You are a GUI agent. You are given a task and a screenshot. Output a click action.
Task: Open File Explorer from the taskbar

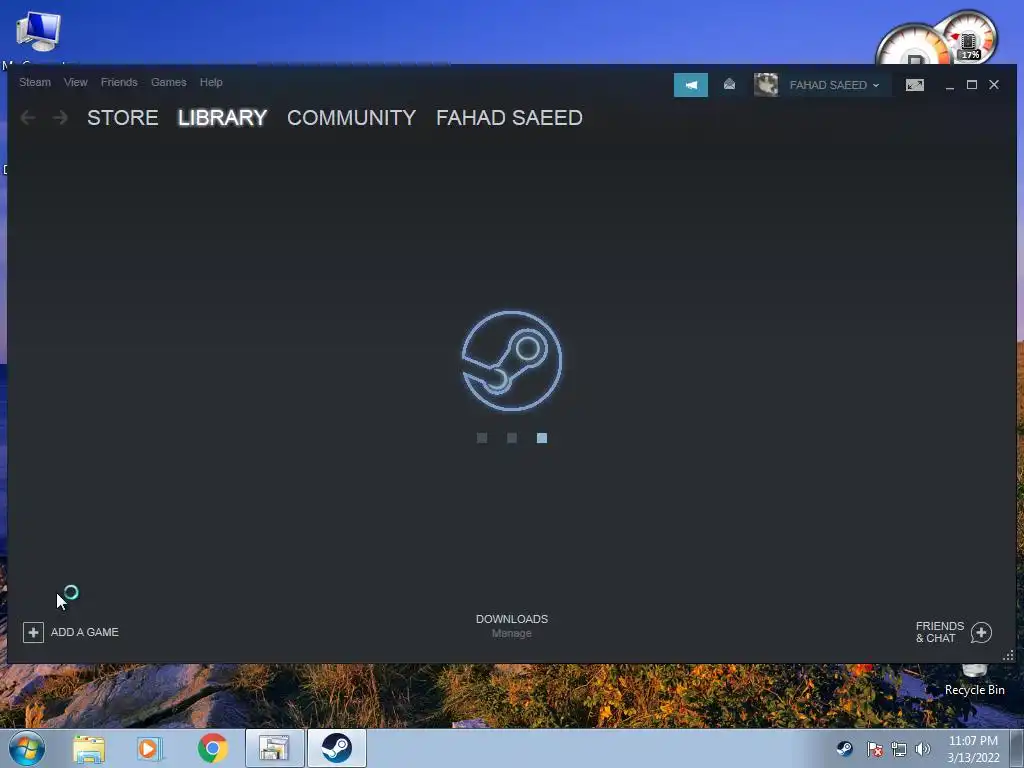pyautogui.click(x=89, y=749)
